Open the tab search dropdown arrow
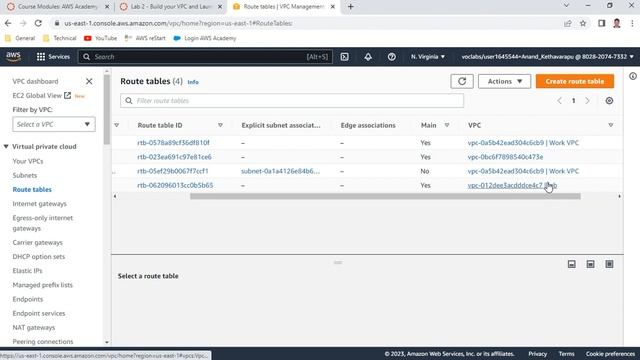Image resolution: width=640 pixels, height=360 pixels. pos(566,6)
